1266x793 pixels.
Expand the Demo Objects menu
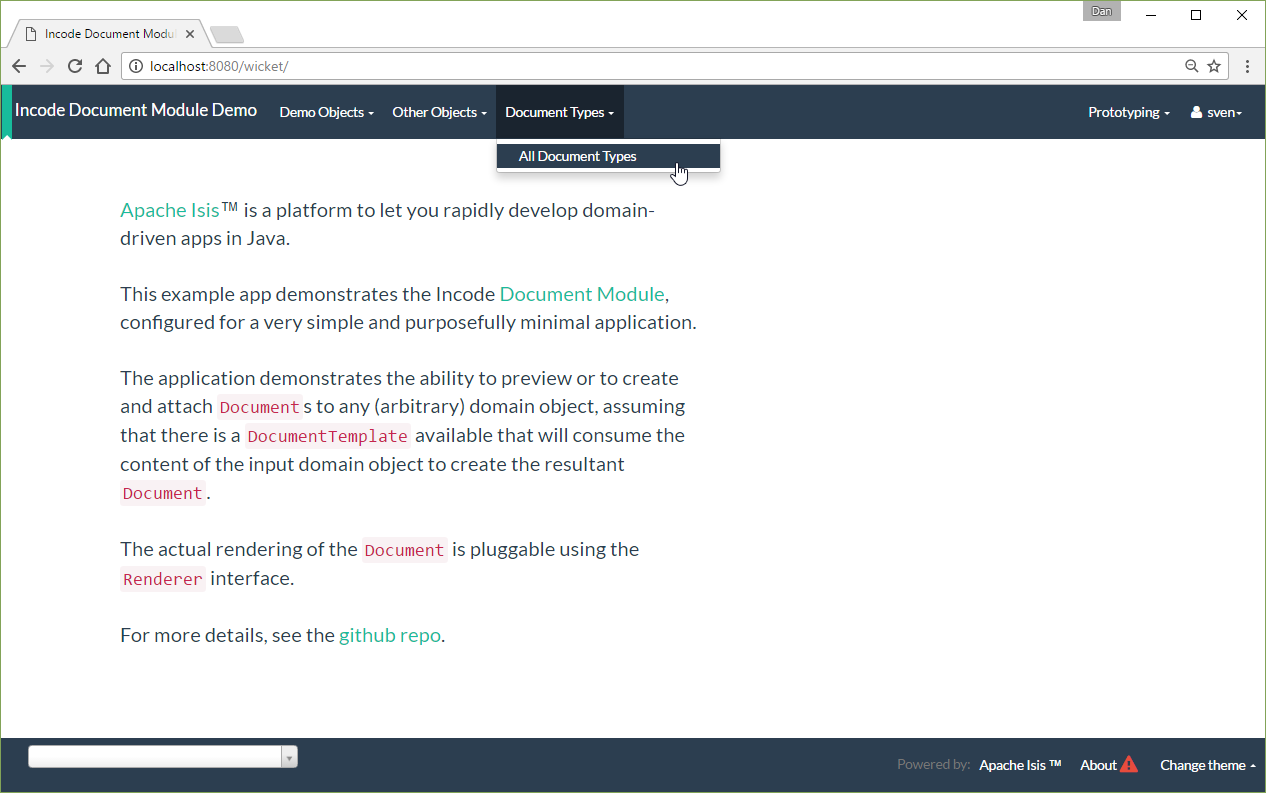coord(326,112)
